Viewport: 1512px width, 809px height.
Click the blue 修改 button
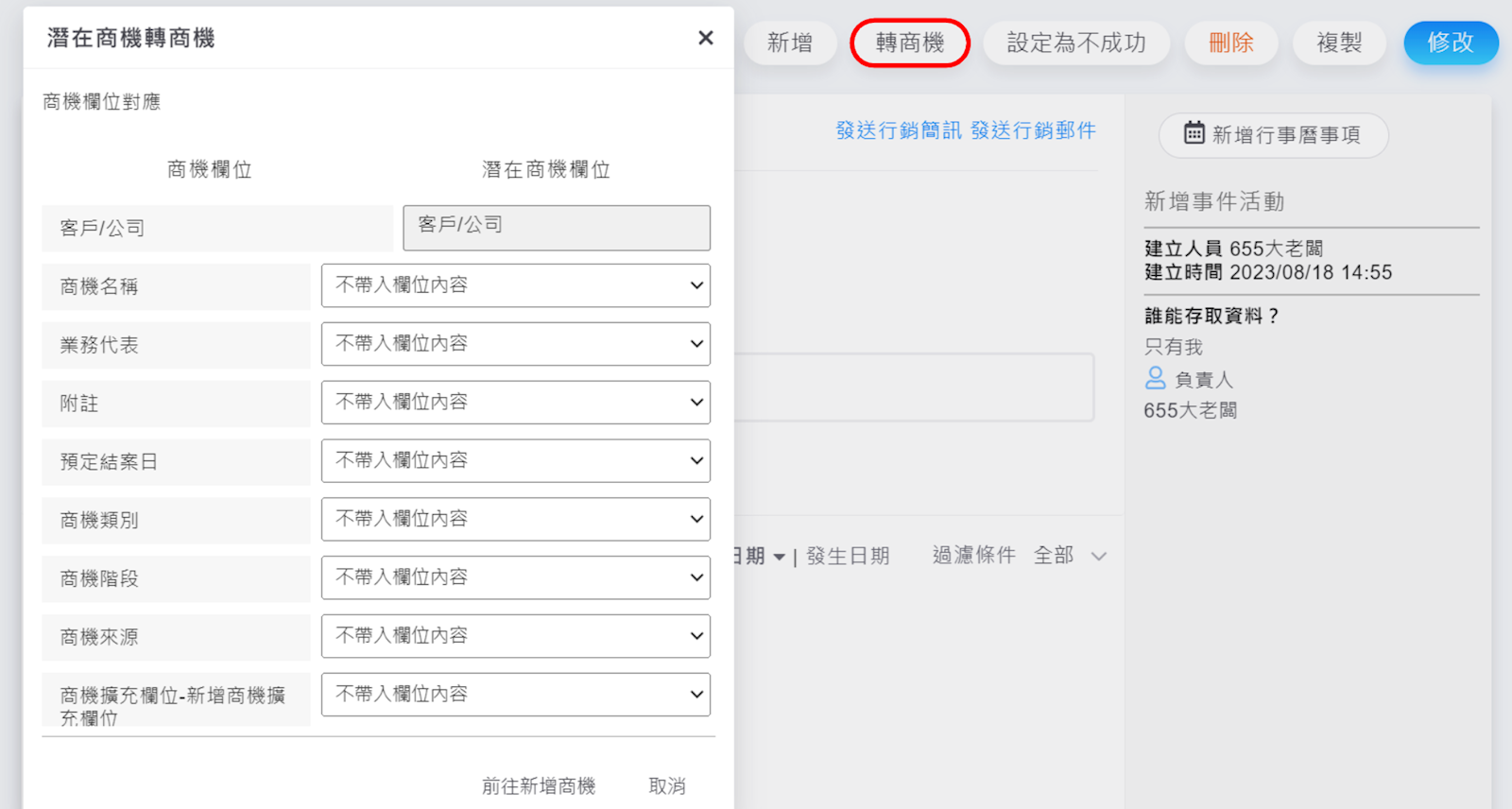[1450, 43]
